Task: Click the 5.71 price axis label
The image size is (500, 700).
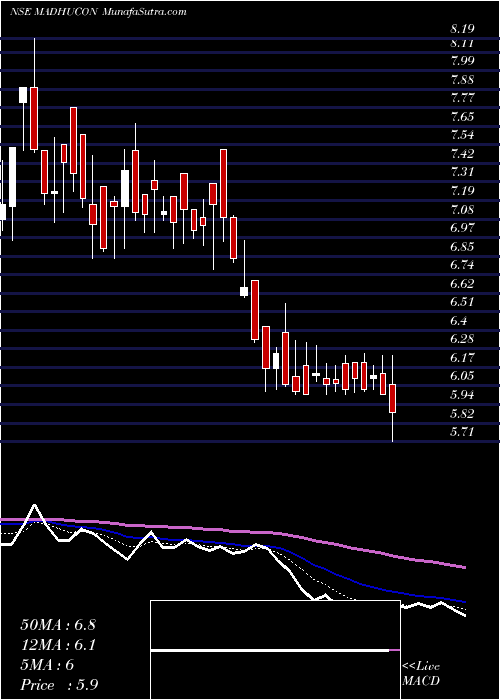Action: [x=462, y=432]
